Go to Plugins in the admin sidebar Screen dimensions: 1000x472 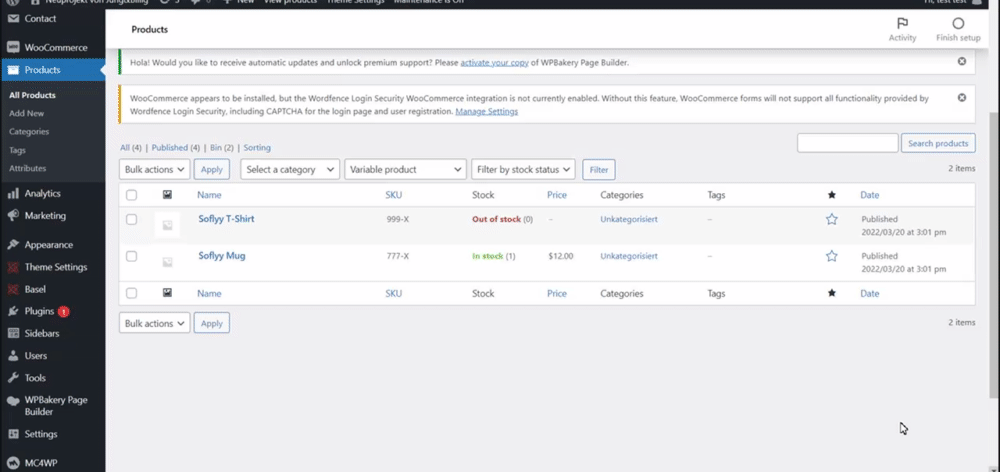click(x=39, y=311)
